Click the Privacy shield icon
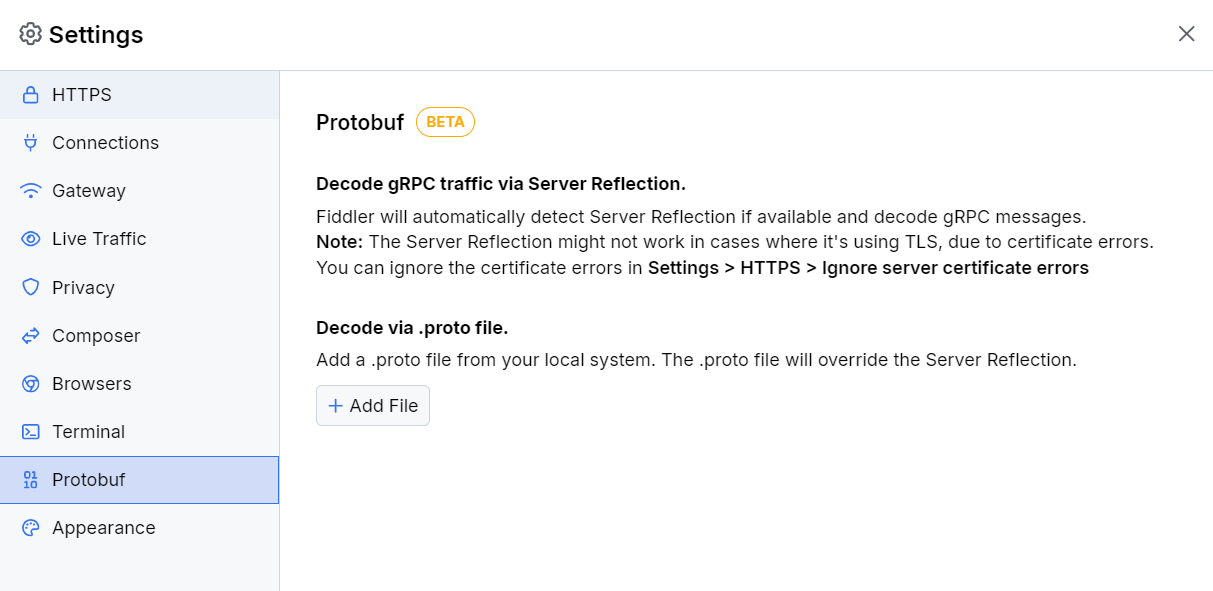 point(31,287)
